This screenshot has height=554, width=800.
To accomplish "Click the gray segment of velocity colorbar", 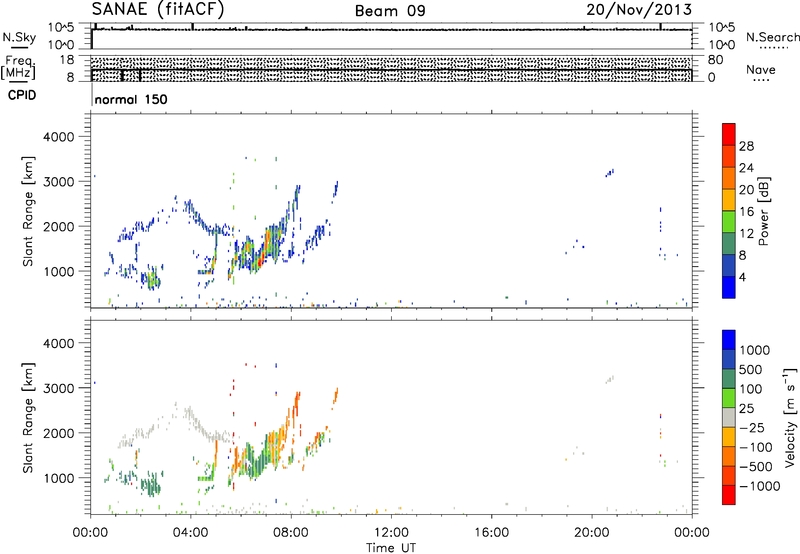I will pyautogui.click(x=729, y=417).
